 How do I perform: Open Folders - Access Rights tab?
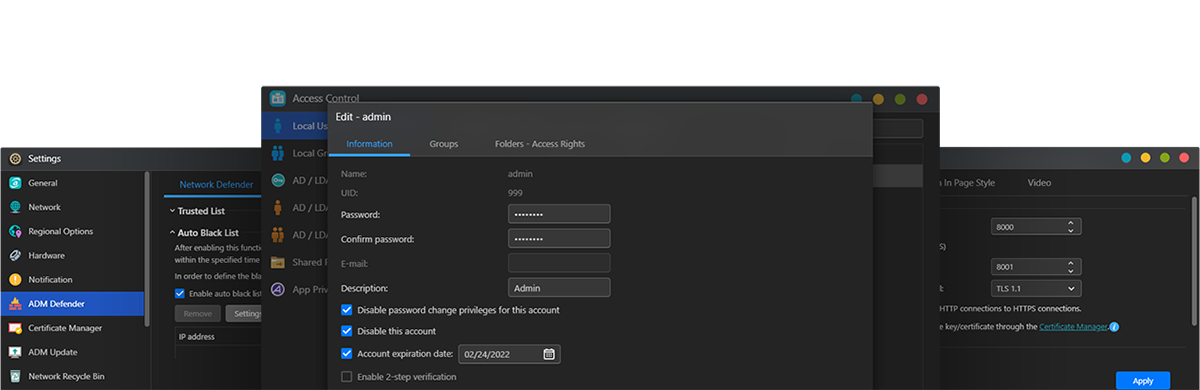click(x=540, y=144)
